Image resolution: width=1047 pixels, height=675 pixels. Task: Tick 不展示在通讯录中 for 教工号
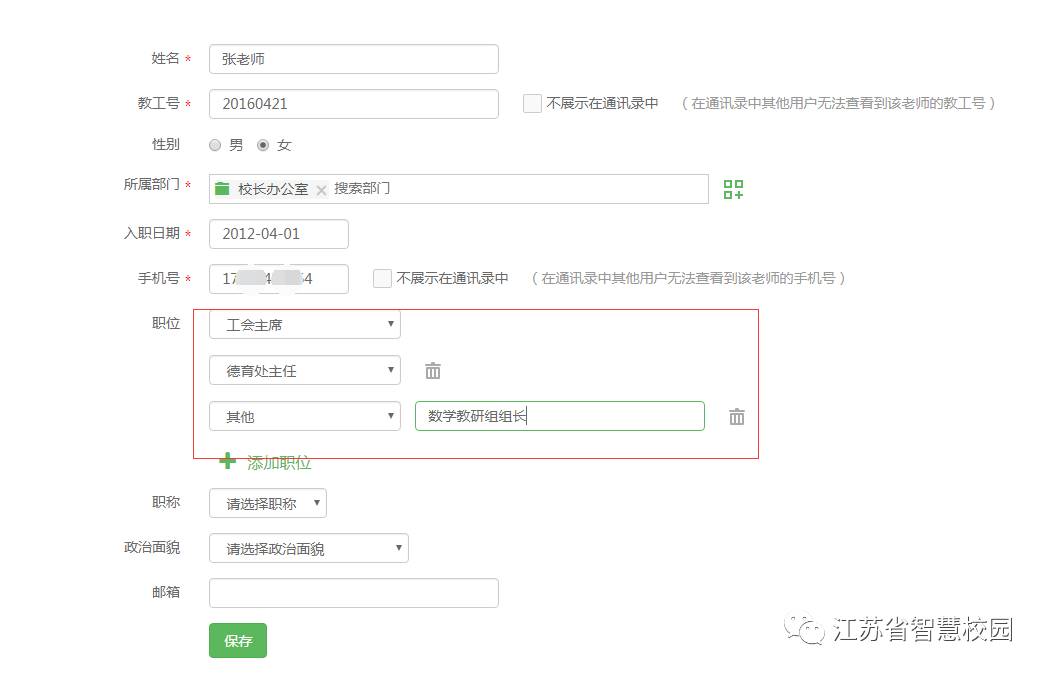pos(532,103)
